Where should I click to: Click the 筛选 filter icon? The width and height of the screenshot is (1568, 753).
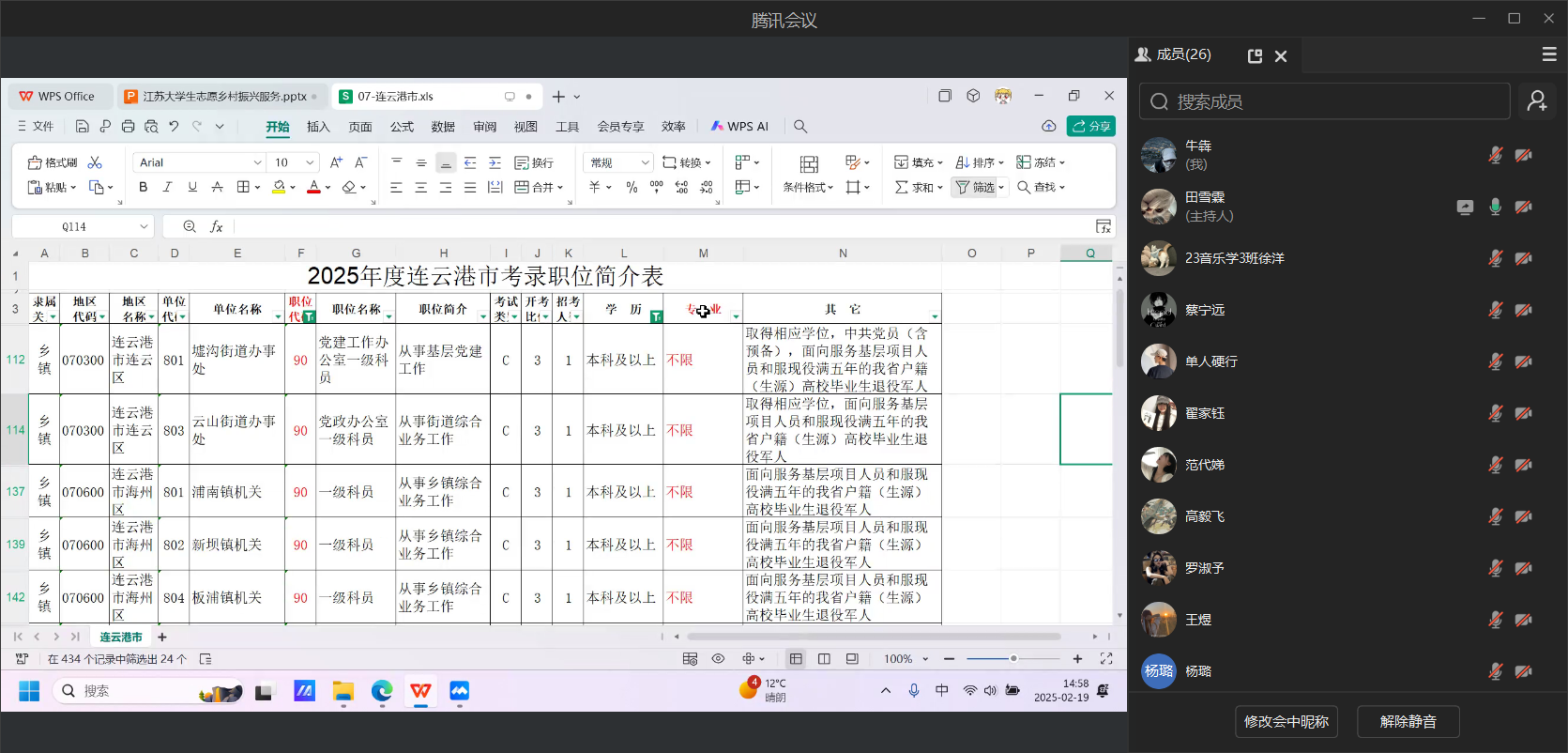click(975, 187)
